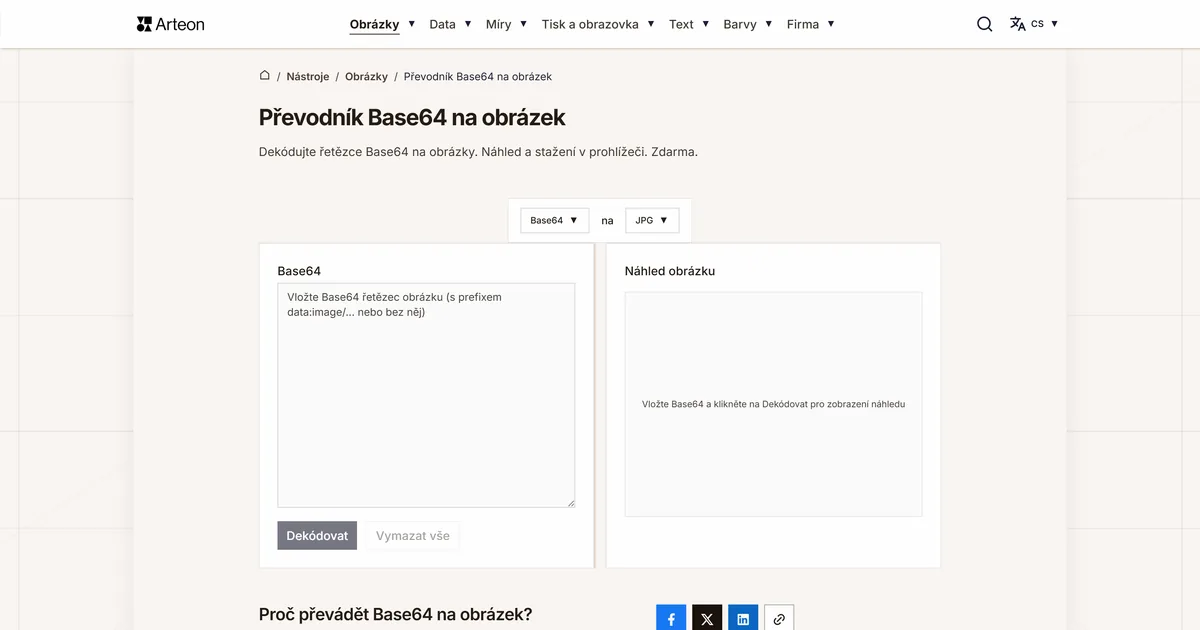This screenshot has width=1200, height=630.
Task: Open the JPG target format dropdown
Action: [x=652, y=220]
